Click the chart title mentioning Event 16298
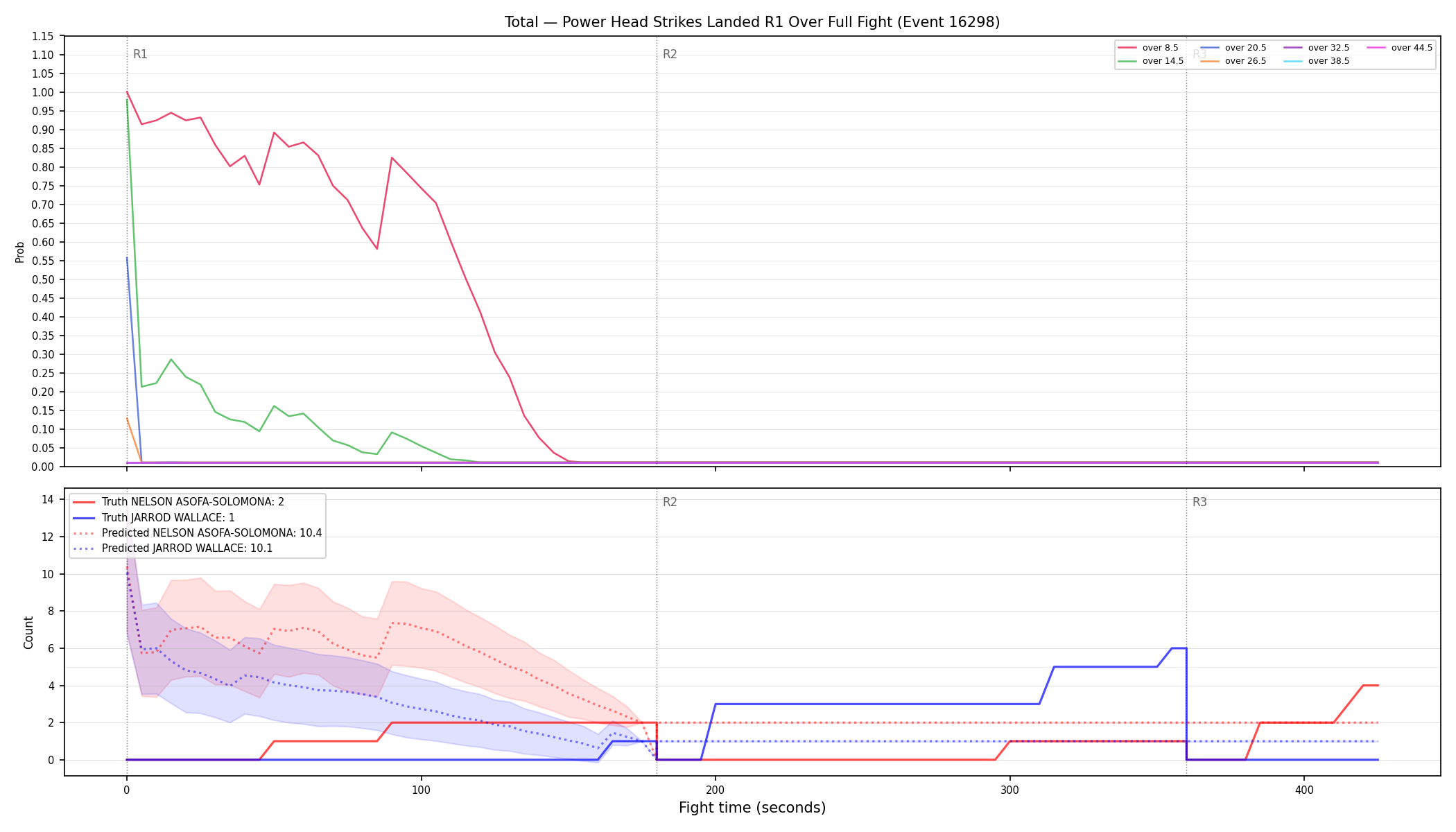Image resolution: width=1456 pixels, height=832 pixels. pyautogui.click(x=752, y=22)
